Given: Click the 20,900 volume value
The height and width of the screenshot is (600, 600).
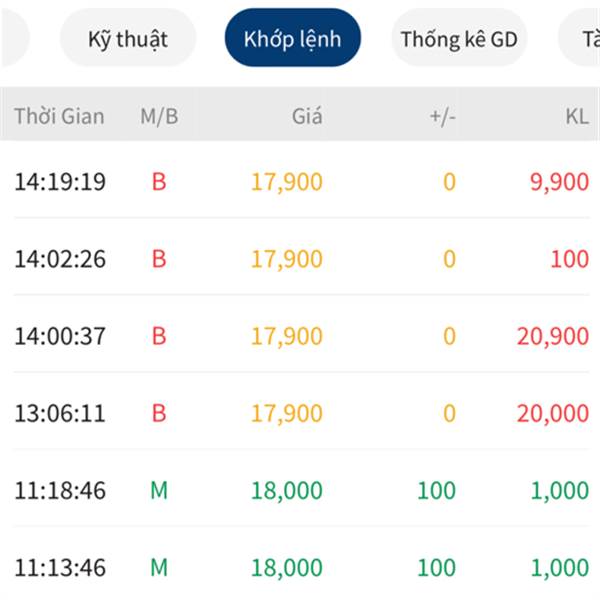Looking at the screenshot, I should (553, 337).
